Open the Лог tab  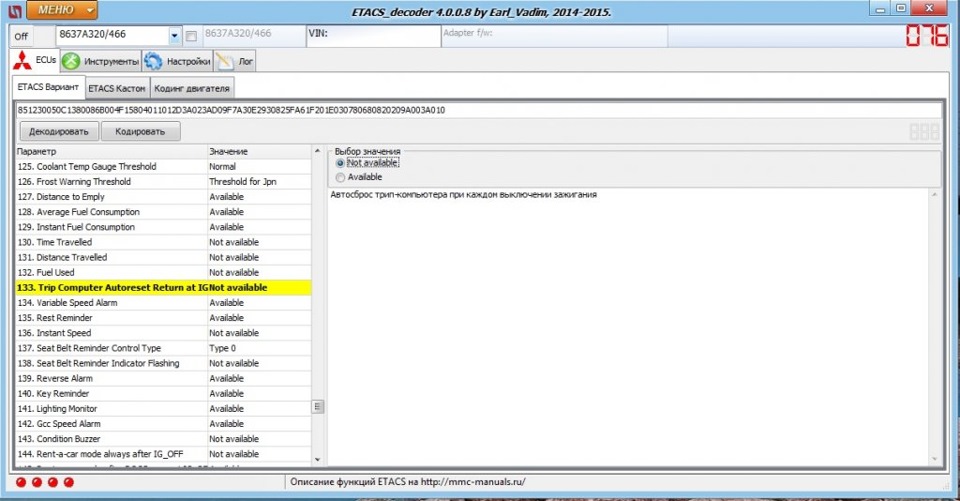tap(234, 61)
